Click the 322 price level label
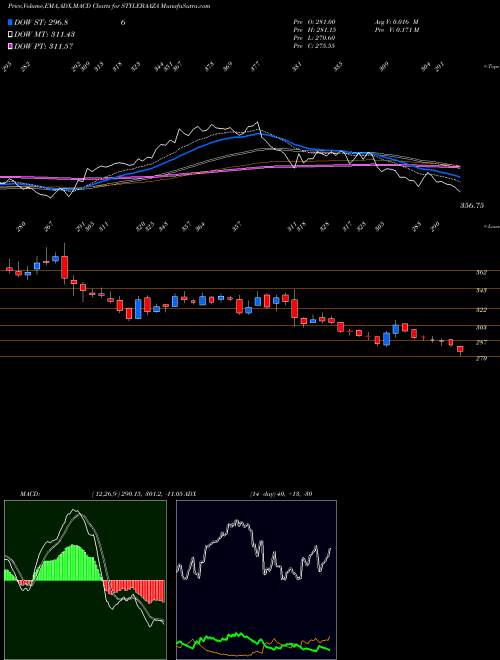Image resolution: width=500 pixels, height=660 pixels. [x=481, y=310]
